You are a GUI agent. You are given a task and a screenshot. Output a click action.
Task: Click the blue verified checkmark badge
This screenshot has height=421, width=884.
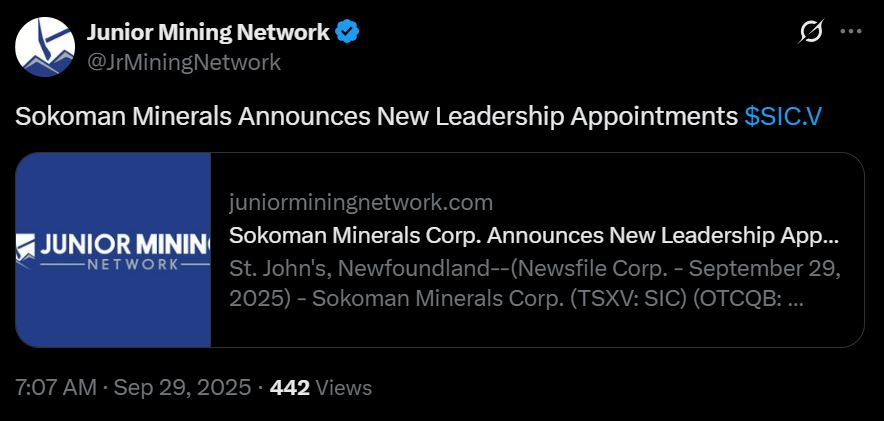[347, 33]
